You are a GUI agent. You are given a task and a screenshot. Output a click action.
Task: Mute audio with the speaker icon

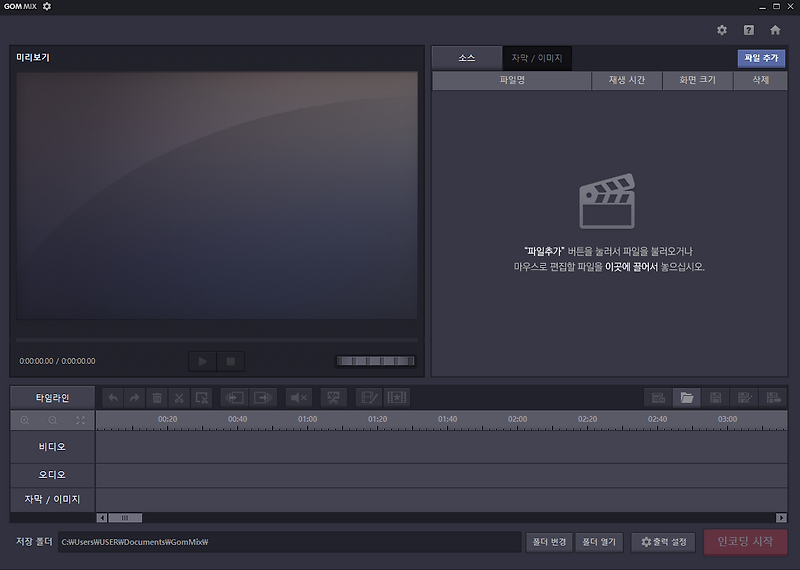(x=298, y=398)
